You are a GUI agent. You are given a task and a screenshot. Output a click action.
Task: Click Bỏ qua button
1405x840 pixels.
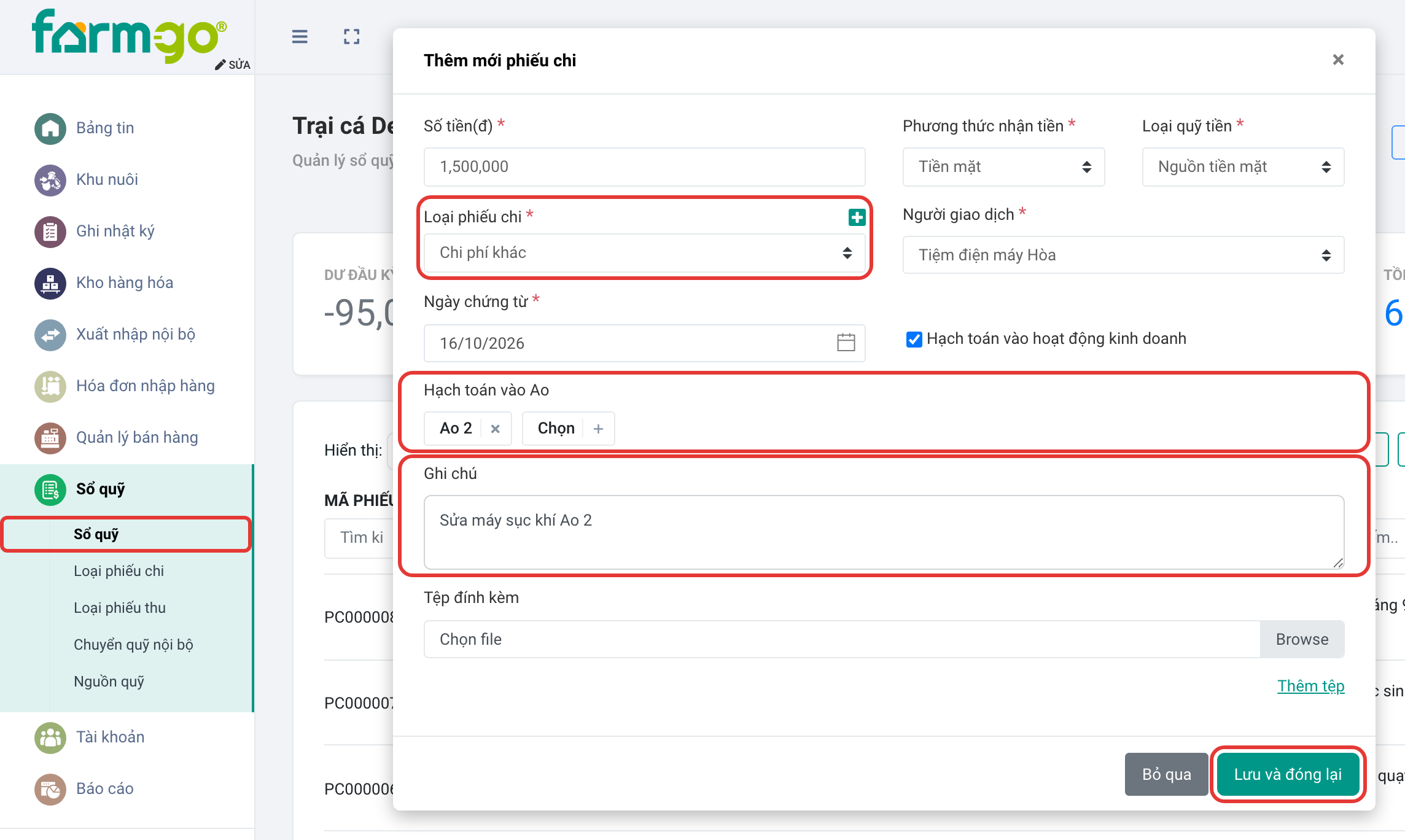click(1166, 774)
